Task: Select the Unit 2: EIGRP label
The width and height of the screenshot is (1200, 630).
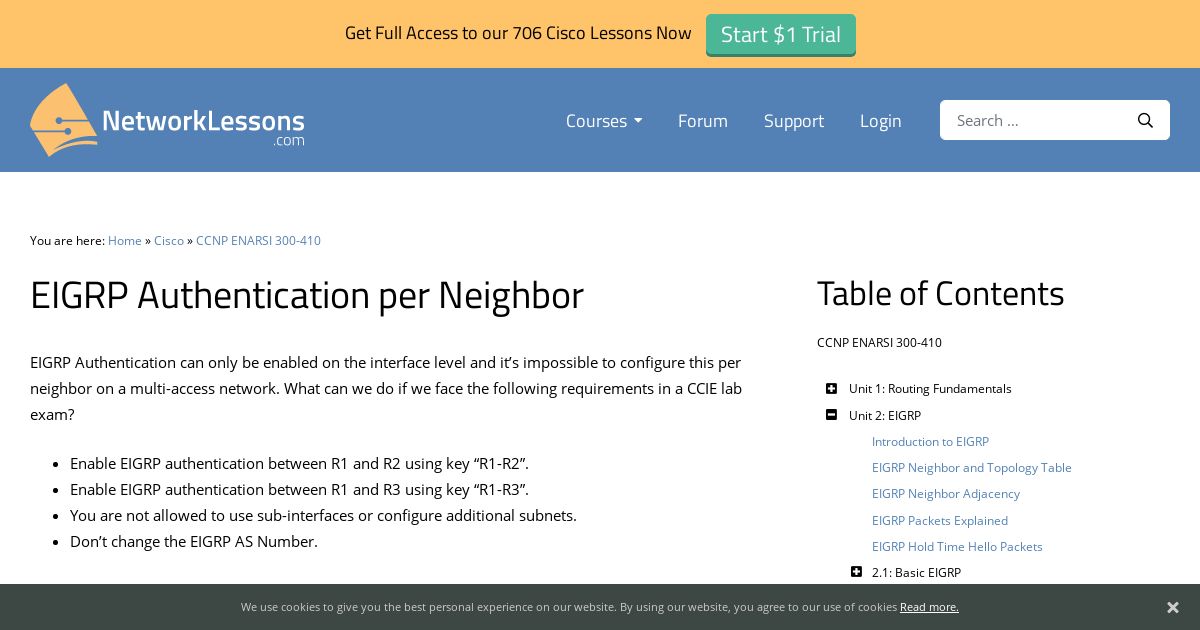Action: coord(885,415)
